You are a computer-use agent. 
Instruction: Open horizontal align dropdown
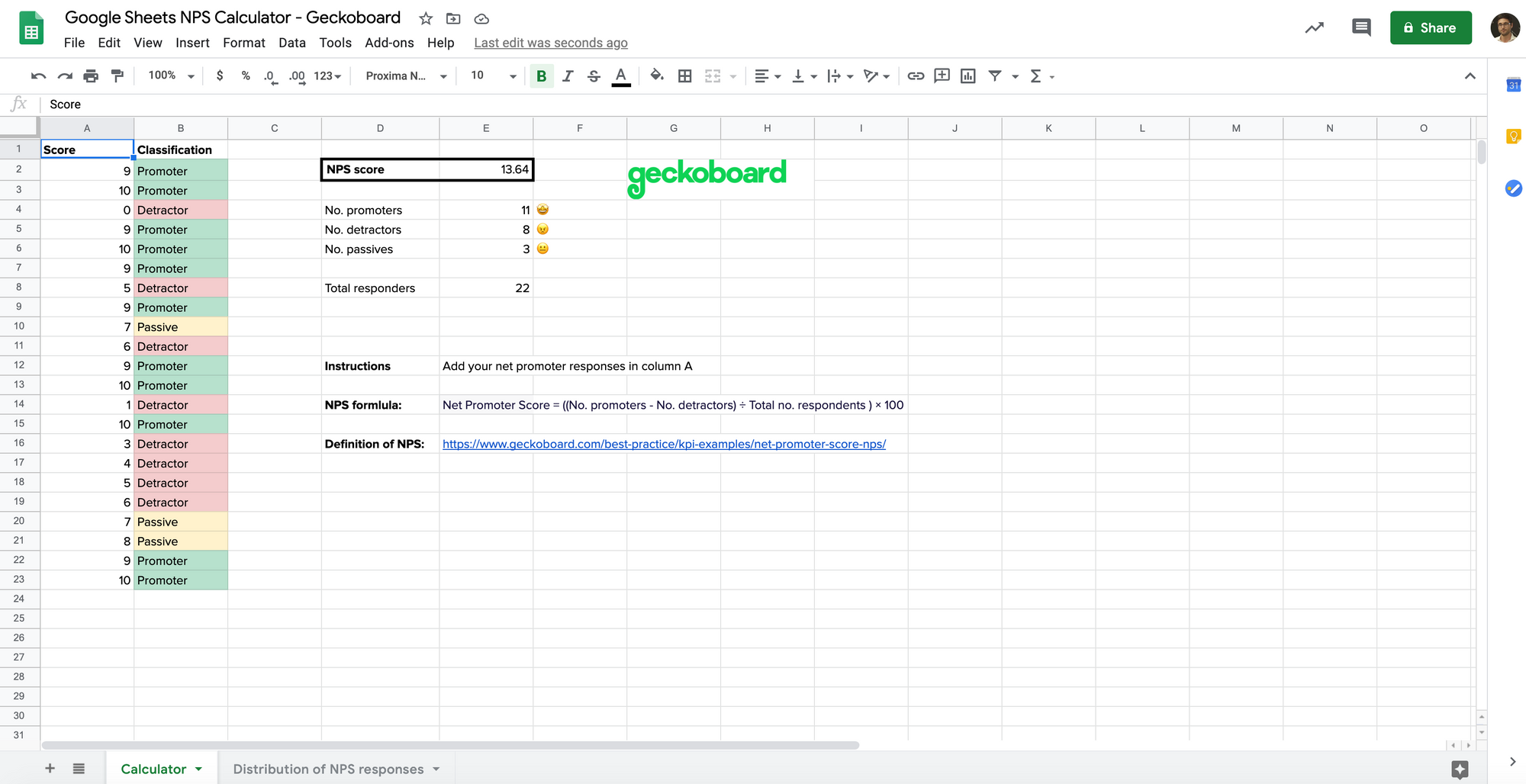[x=768, y=76]
